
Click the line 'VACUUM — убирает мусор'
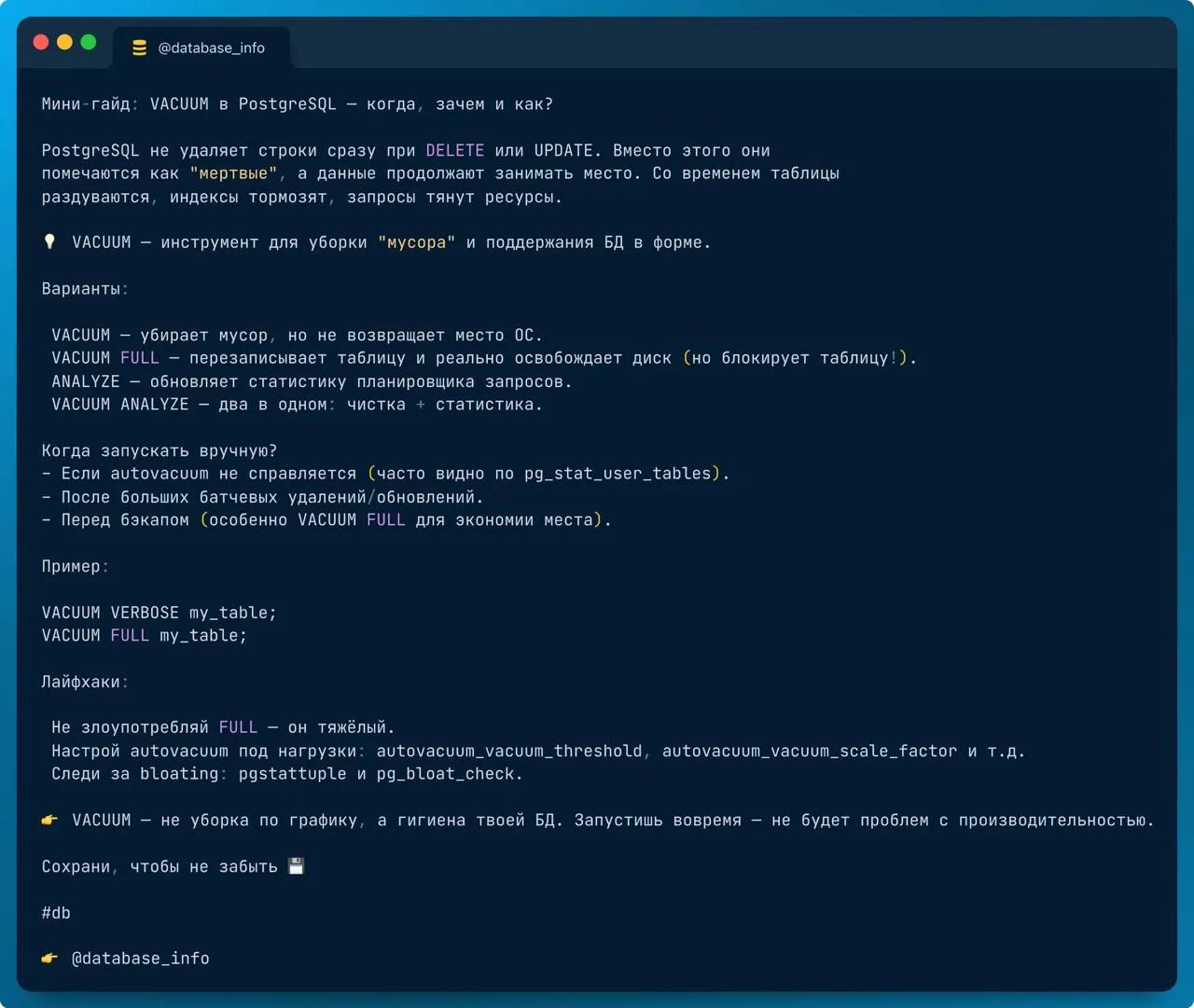coord(297,335)
